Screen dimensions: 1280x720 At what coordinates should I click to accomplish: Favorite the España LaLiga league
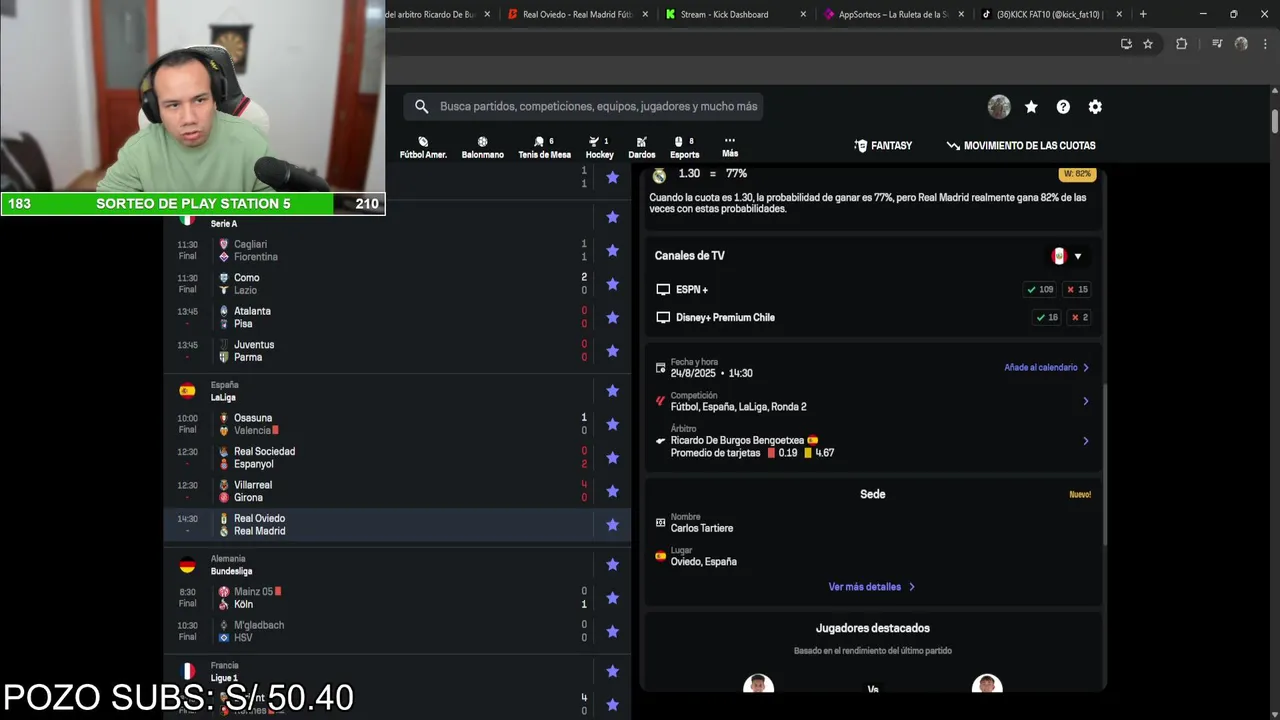(612, 391)
